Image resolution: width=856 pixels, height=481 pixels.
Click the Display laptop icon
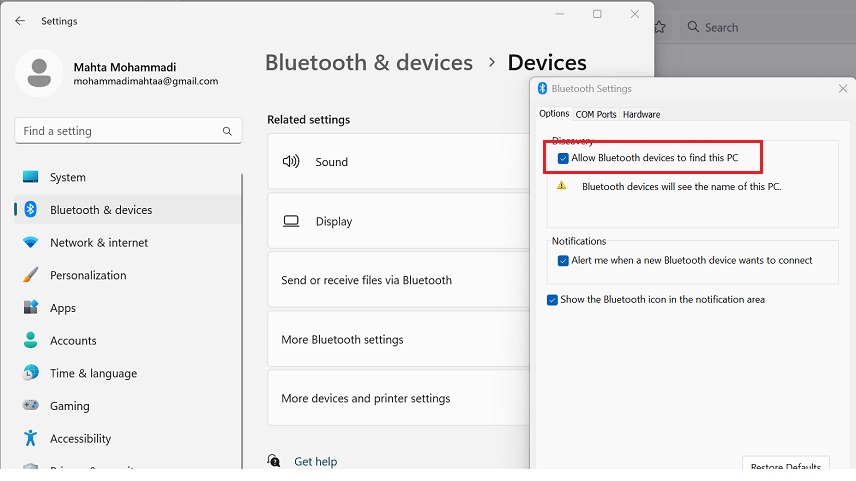[291, 221]
